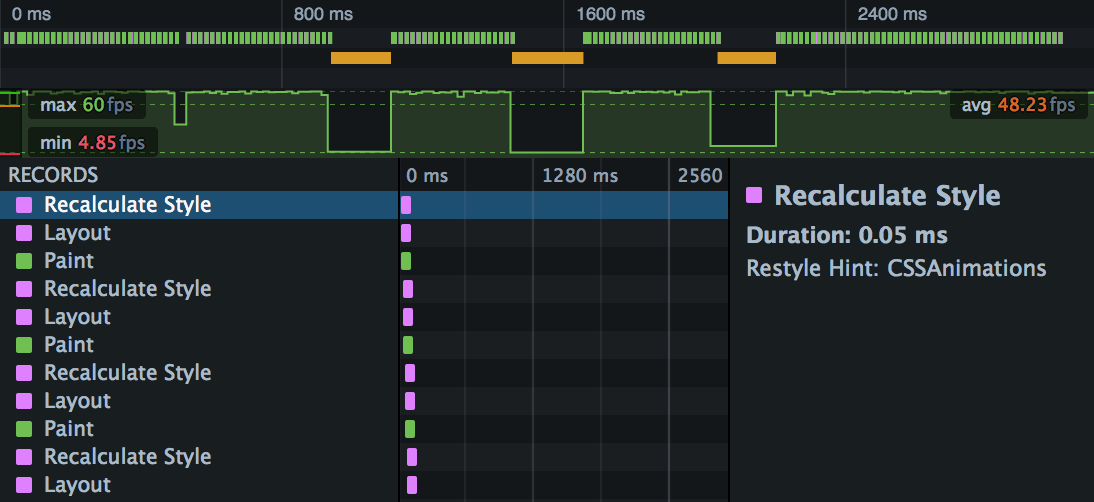Screen dimensions: 1094x502
Task: Click the avg 48.23 fps label
Action: (x=1018, y=105)
